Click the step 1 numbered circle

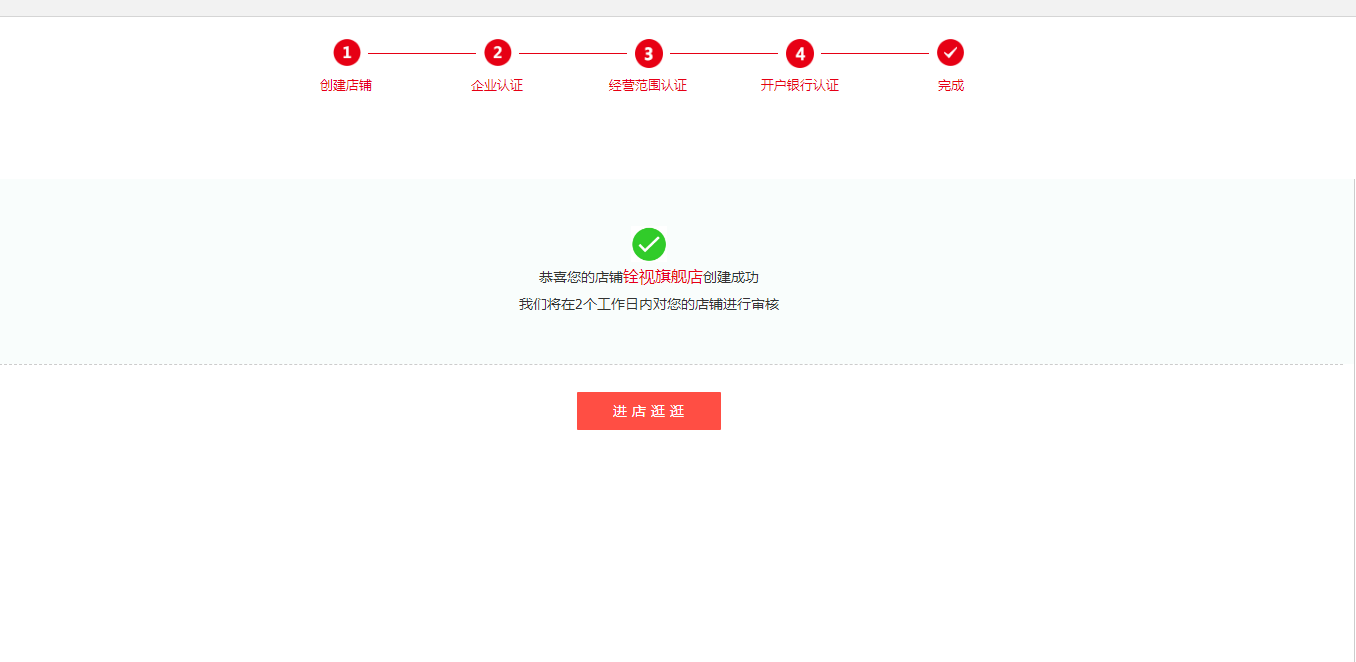click(347, 53)
